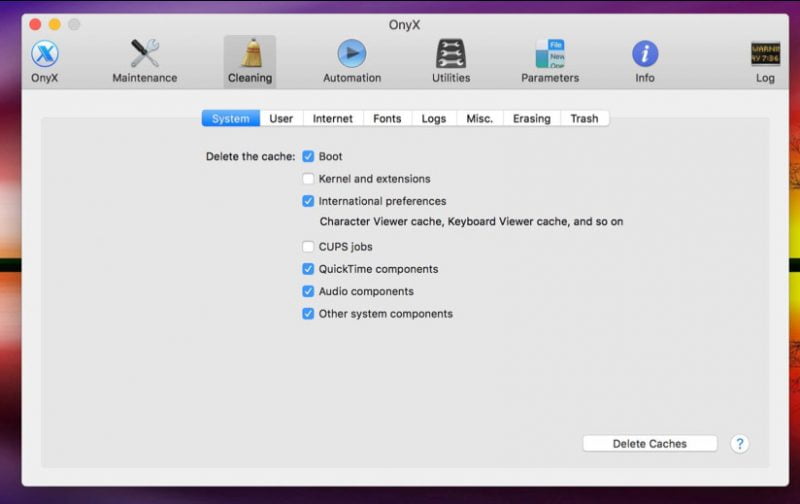Close the OnyX window
Screen dimensions: 800x504
click(x=35, y=24)
